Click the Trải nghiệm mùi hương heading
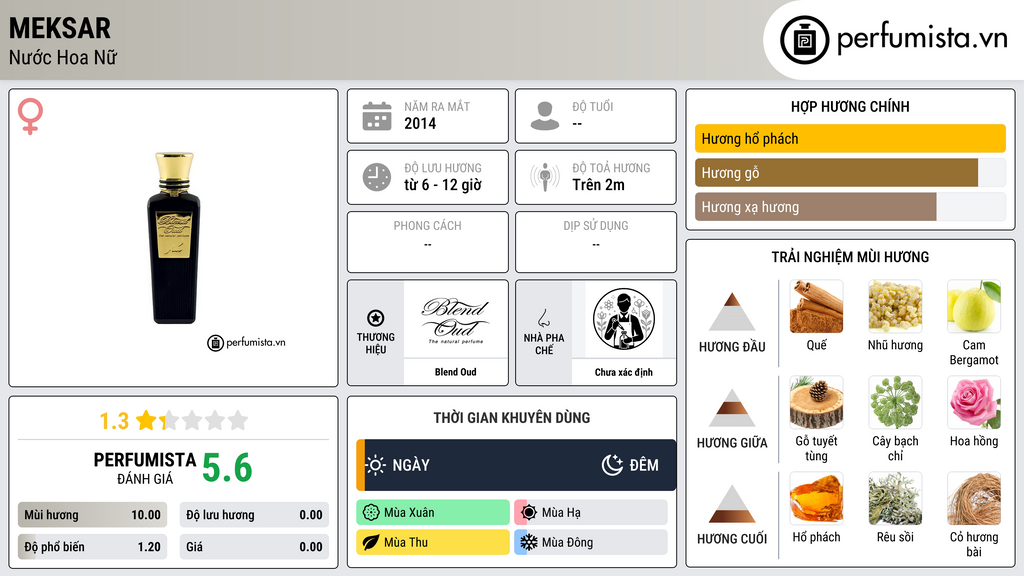This screenshot has width=1024, height=576. (x=850, y=257)
